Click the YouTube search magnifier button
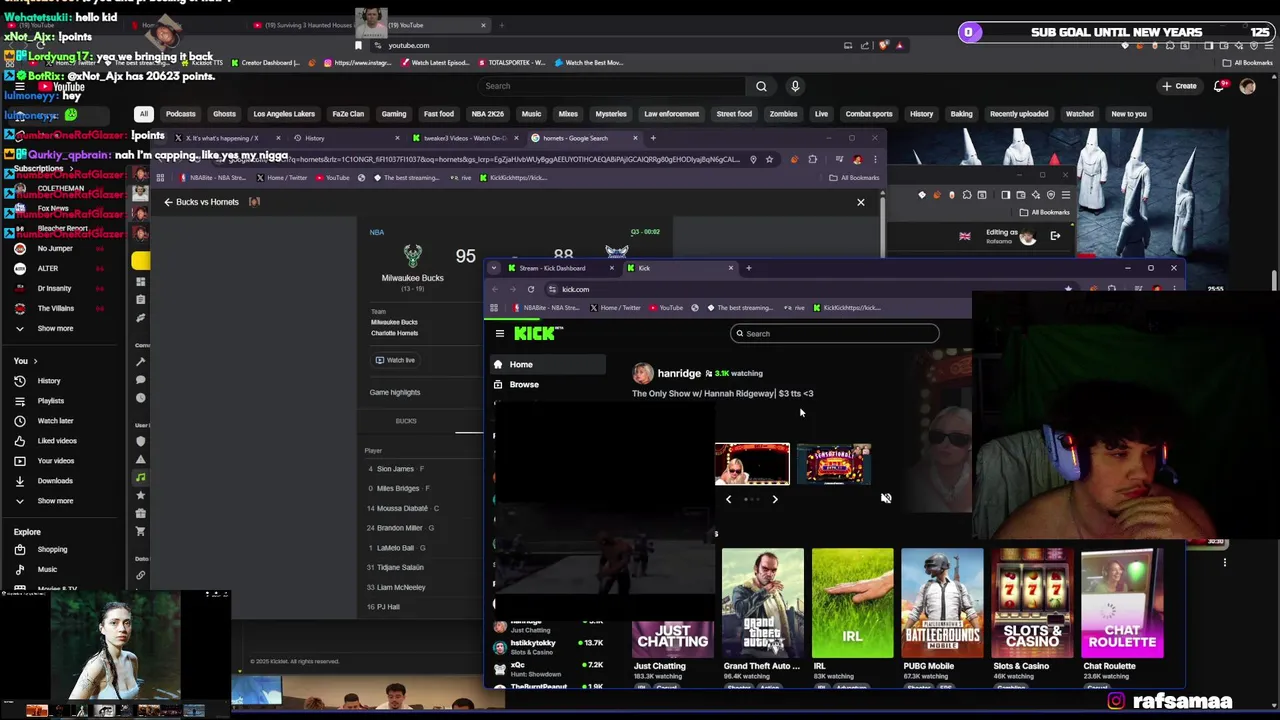Image resolution: width=1280 pixels, height=720 pixels. click(761, 86)
